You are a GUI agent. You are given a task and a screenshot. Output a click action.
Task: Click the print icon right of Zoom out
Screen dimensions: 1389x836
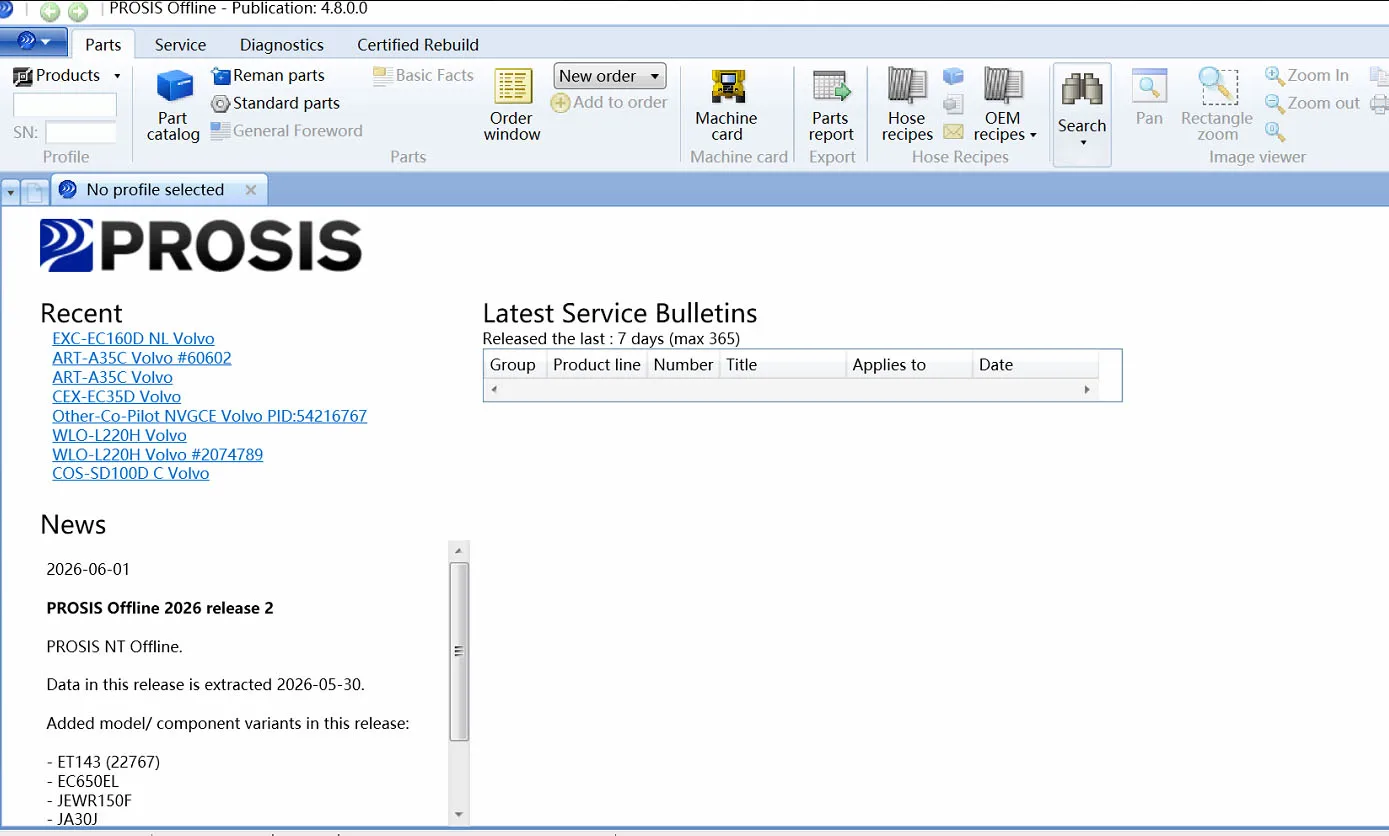tap(1379, 103)
